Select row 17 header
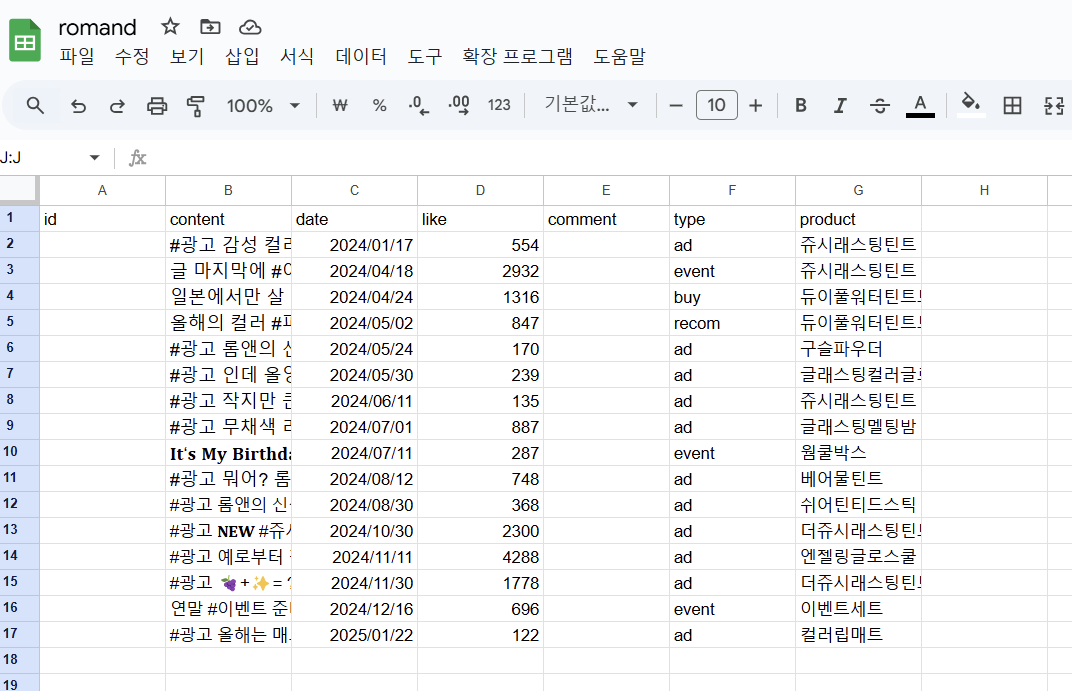Screen dimensions: 1072x691 (19, 634)
